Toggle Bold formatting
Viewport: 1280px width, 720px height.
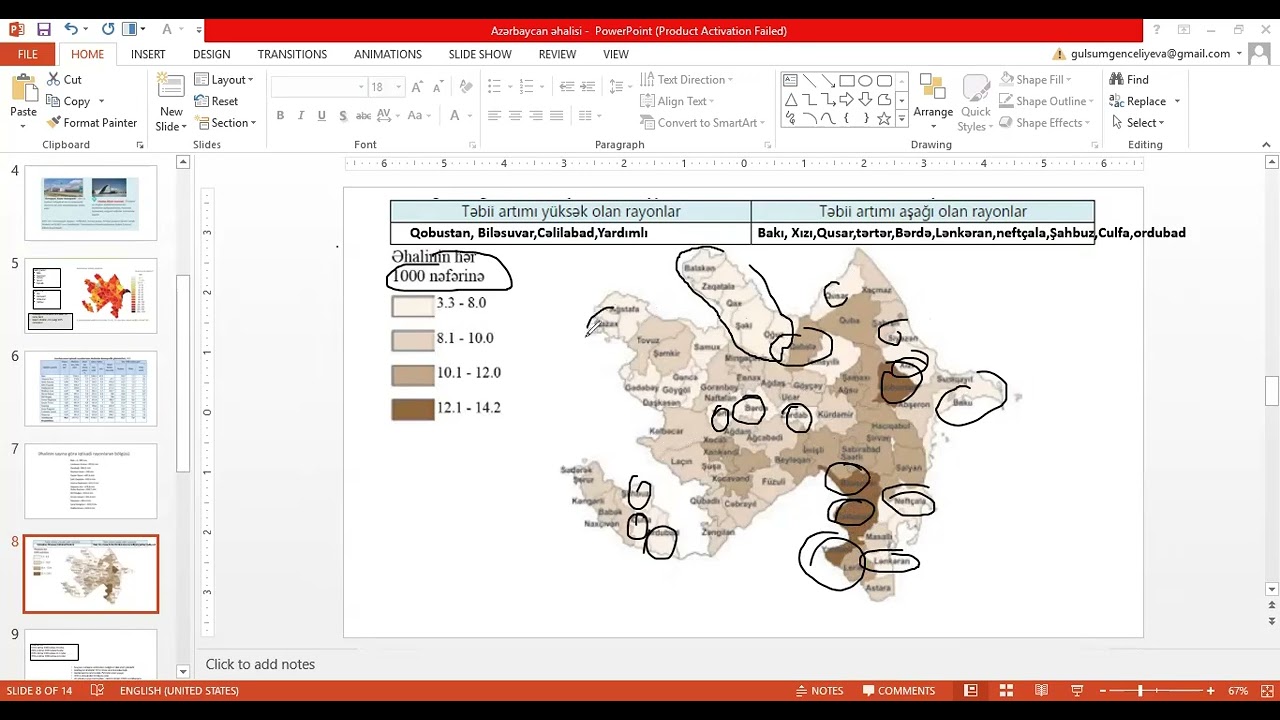[280, 116]
